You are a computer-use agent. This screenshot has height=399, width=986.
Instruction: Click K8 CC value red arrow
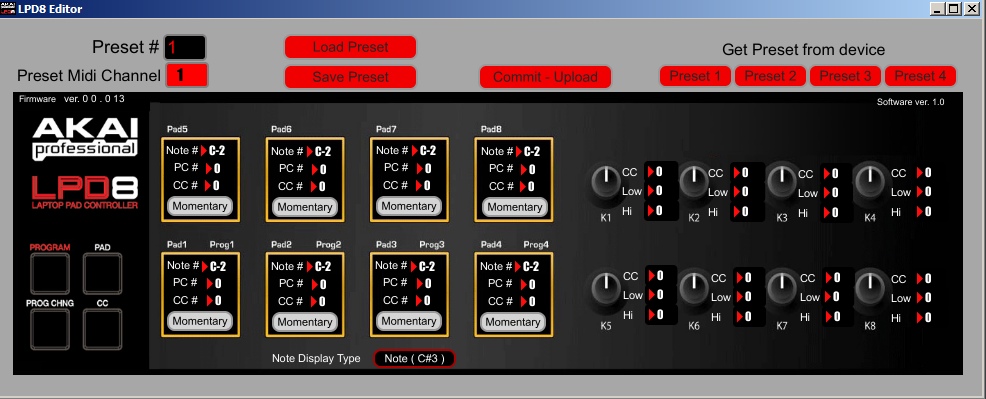tap(920, 278)
